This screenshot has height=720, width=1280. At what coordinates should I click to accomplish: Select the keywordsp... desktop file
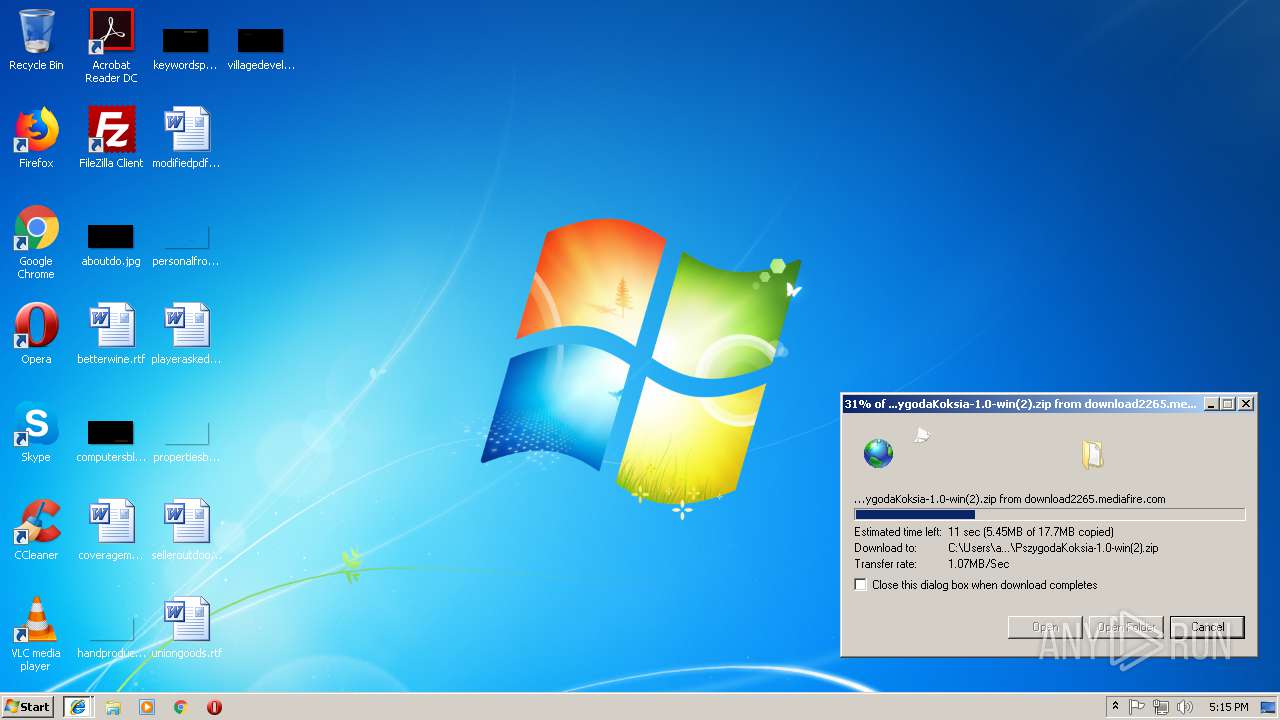[185, 48]
